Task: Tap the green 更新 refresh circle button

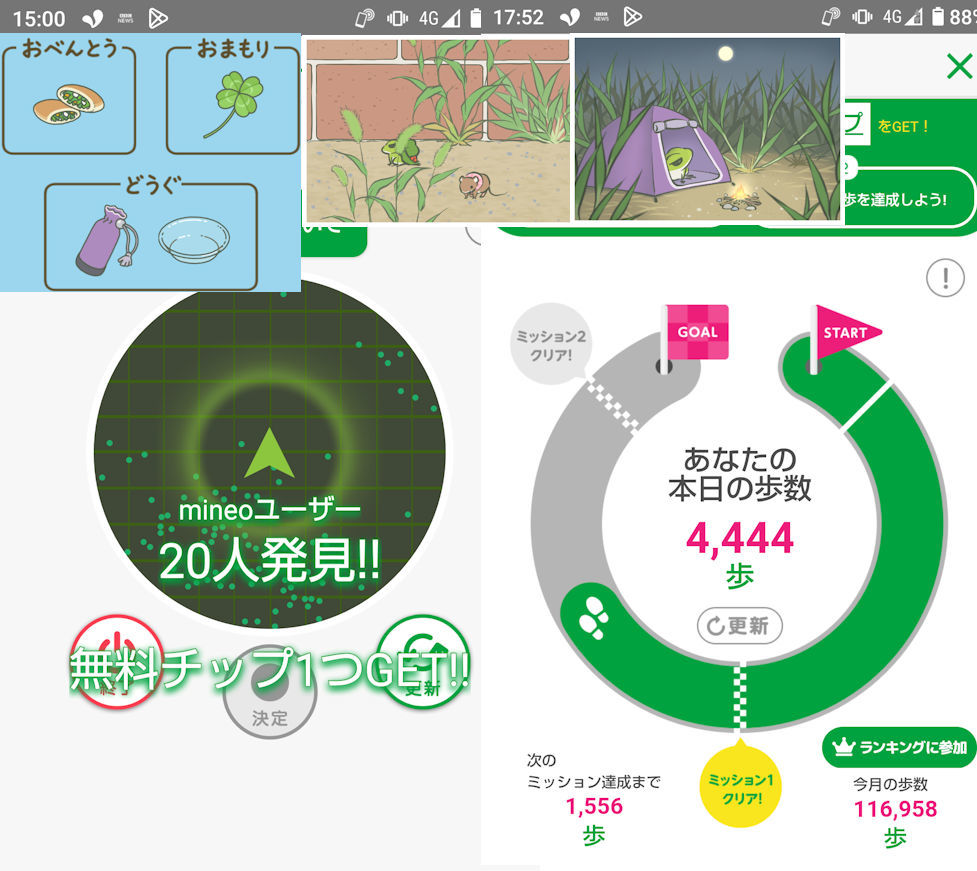Action: coord(423,661)
